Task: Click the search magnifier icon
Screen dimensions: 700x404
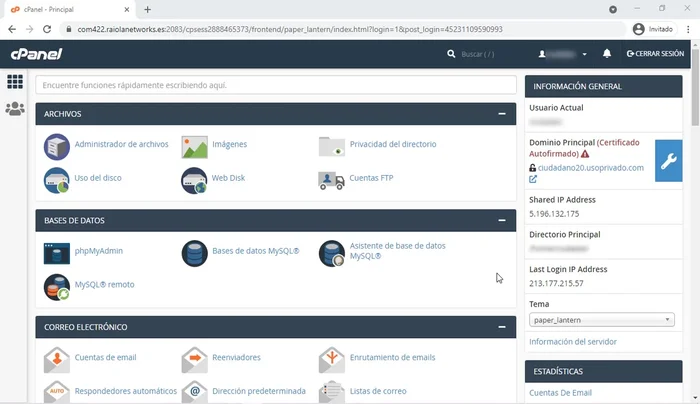Action: [451, 54]
